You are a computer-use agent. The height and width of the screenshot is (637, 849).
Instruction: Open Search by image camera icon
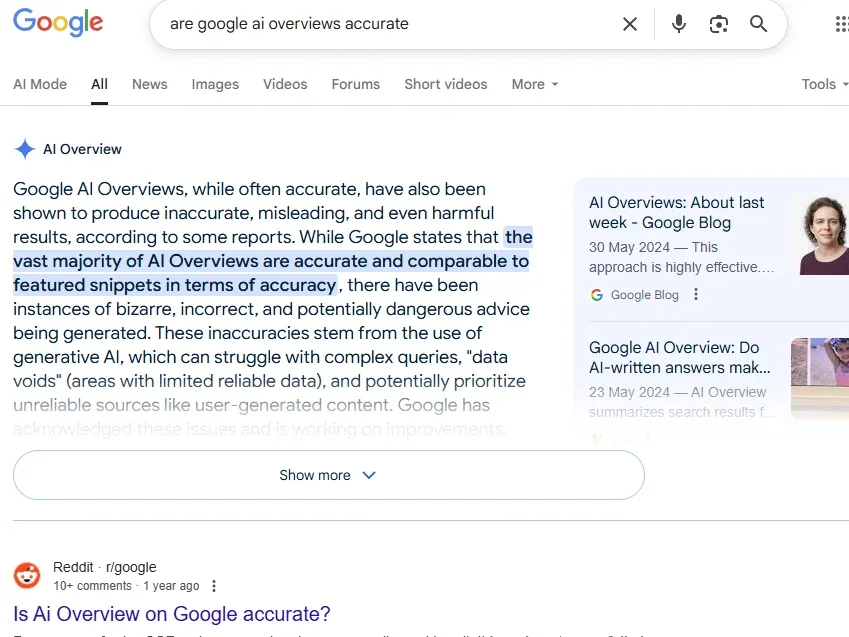click(x=719, y=24)
